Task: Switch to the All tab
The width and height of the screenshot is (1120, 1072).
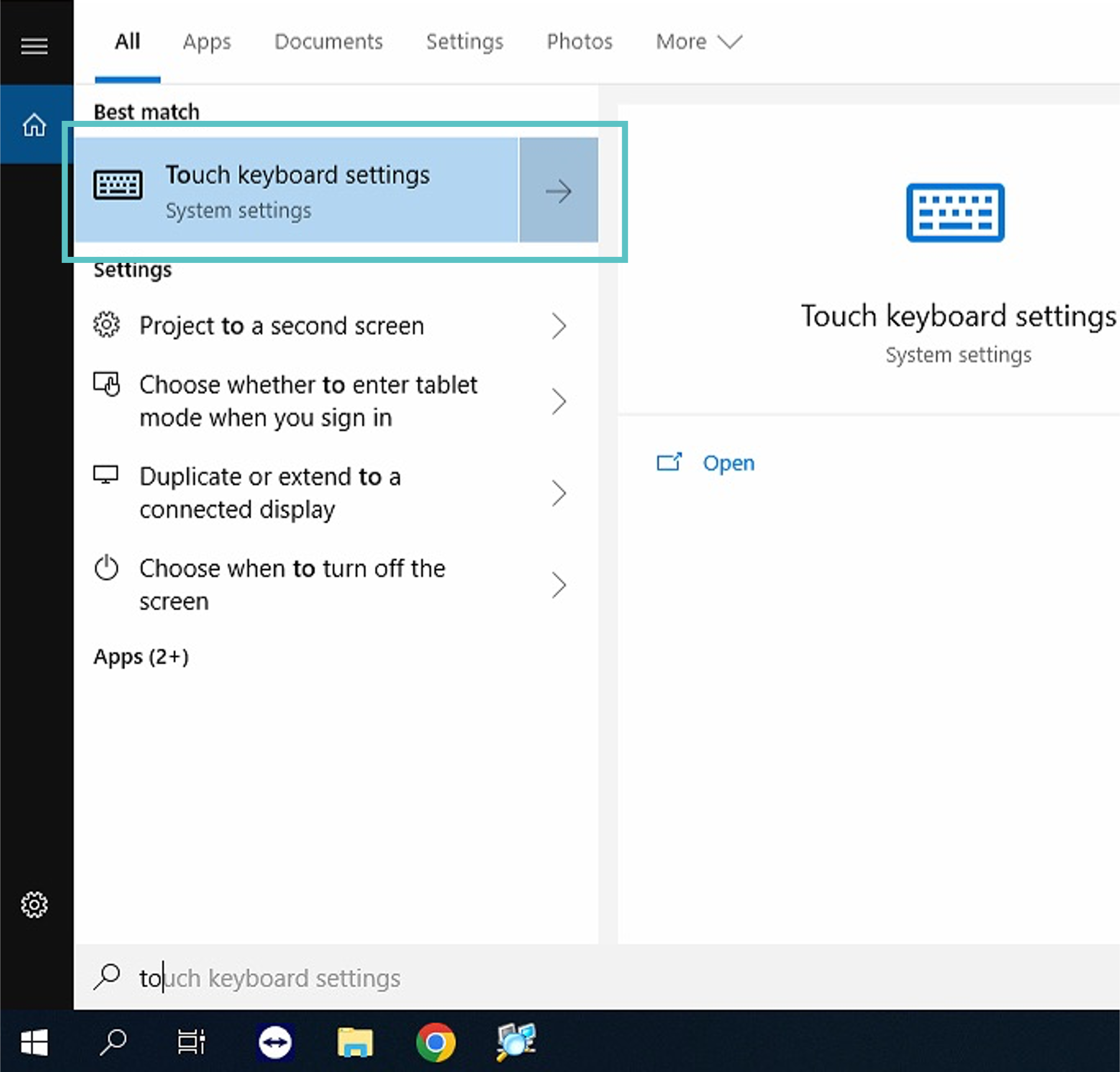Action: tap(127, 42)
